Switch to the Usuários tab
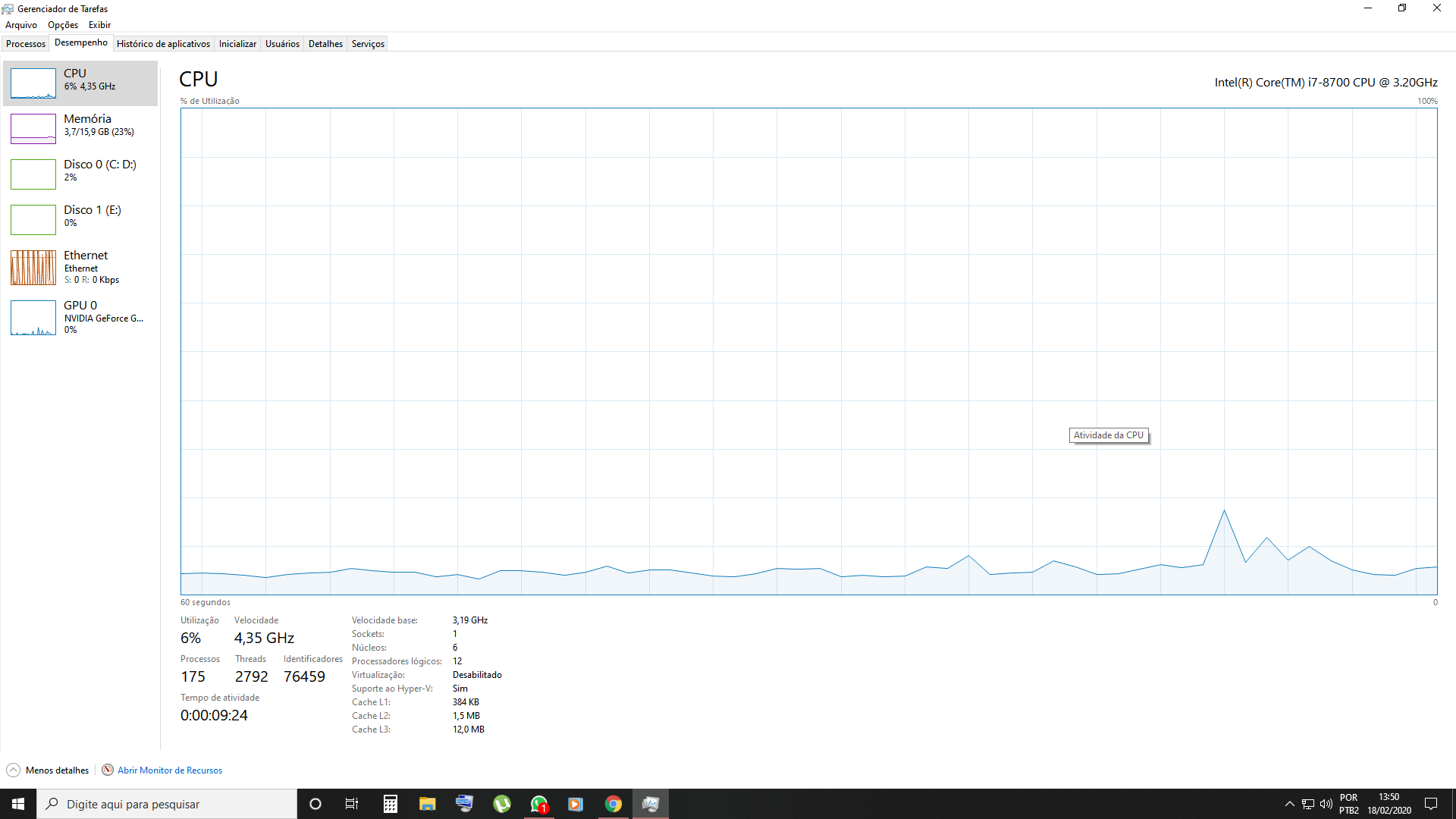This screenshot has height=819, width=1456. [282, 44]
